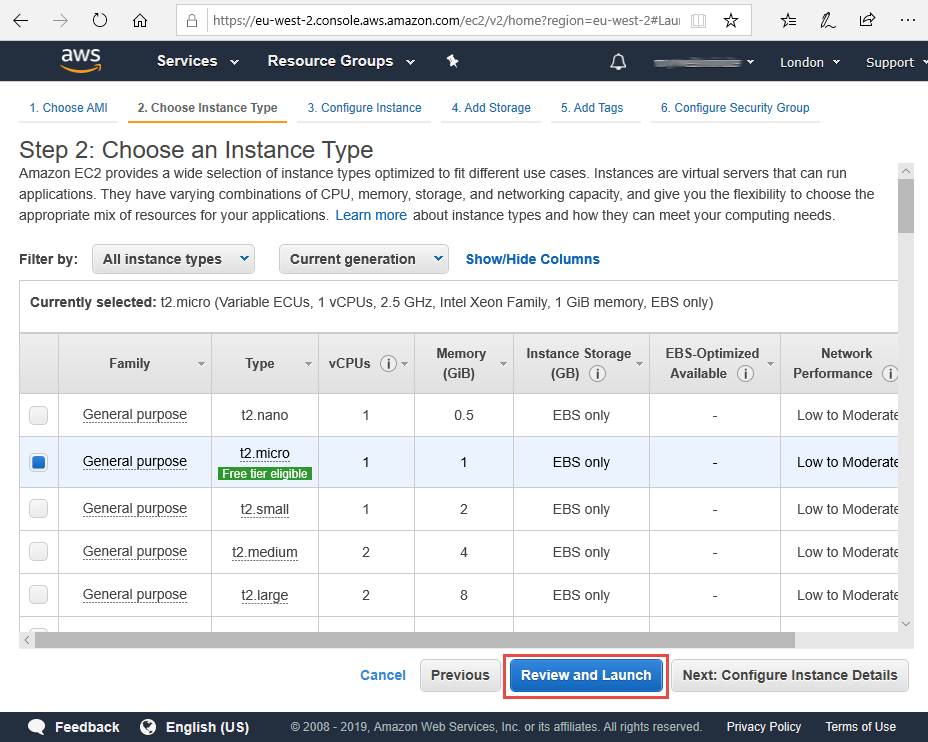Click the browser address bar URL
Screen dimensions: 928x742
tap(446, 21)
